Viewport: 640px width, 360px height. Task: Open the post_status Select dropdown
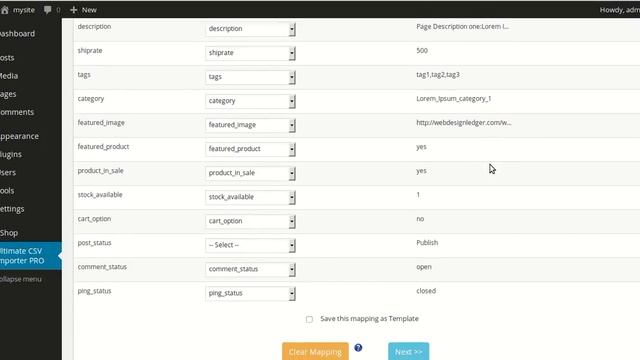point(250,245)
